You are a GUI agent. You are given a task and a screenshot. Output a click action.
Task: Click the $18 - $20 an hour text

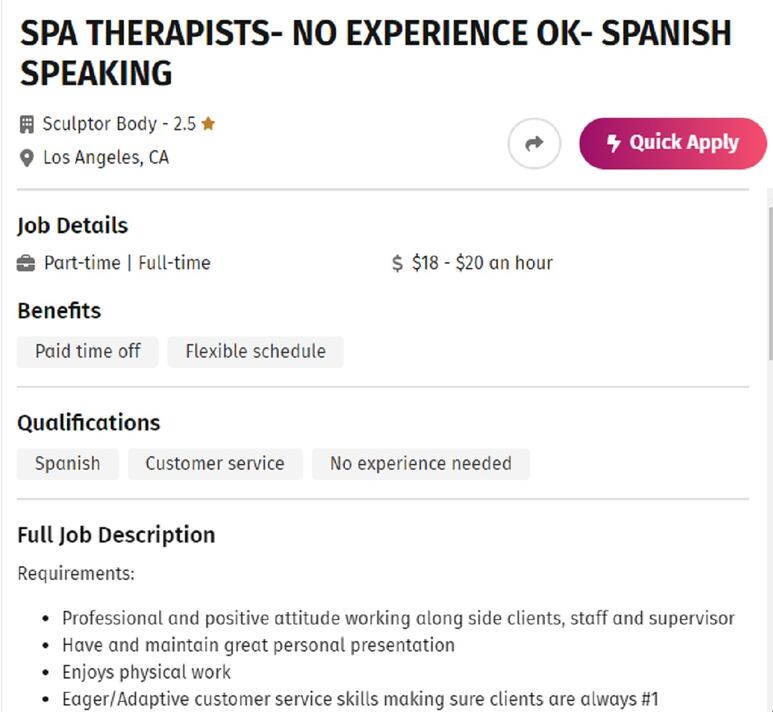click(482, 263)
